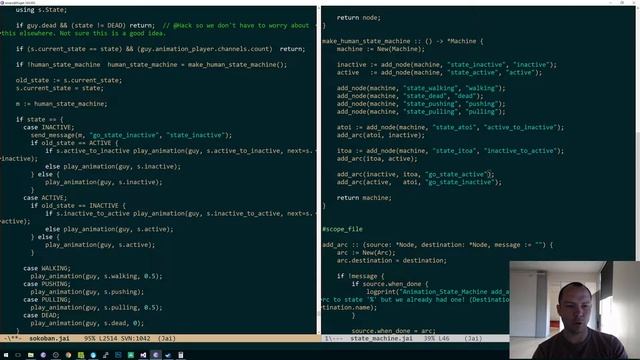
Task: Click add_node line with "state_walking"
Action: [x=421, y=88]
